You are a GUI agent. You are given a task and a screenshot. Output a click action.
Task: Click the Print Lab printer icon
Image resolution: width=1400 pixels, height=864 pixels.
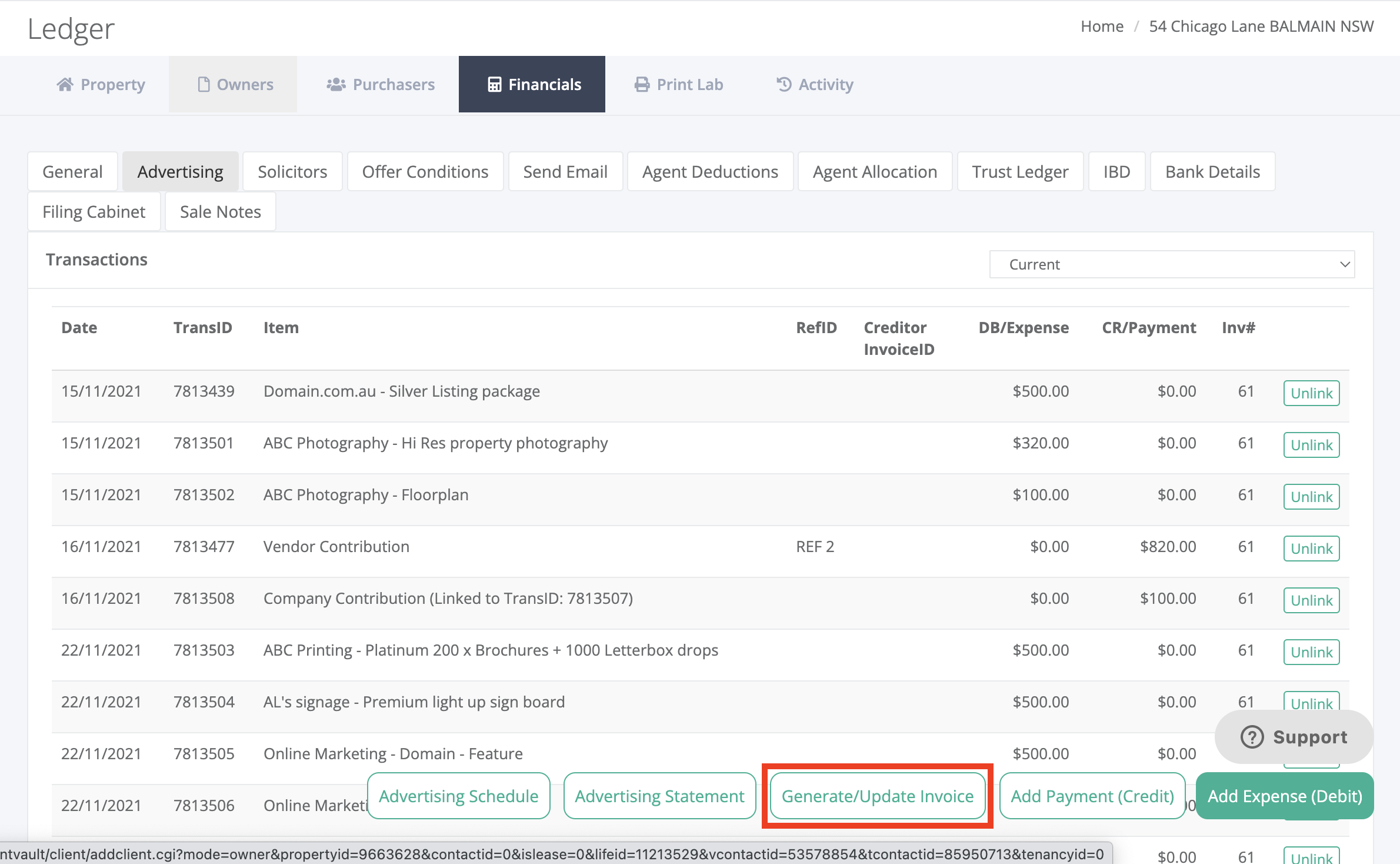point(642,85)
